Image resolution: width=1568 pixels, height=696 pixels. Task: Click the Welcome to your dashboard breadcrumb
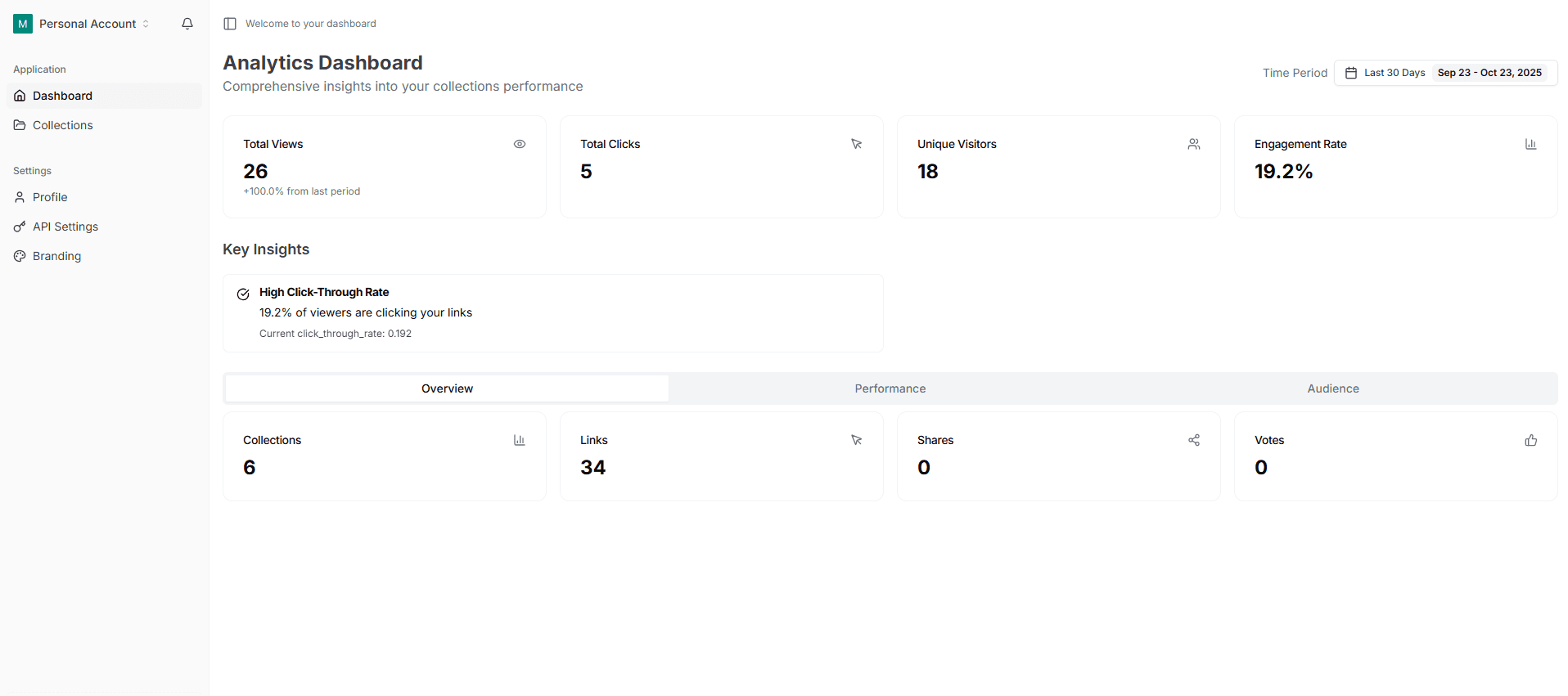[x=310, y=24]
